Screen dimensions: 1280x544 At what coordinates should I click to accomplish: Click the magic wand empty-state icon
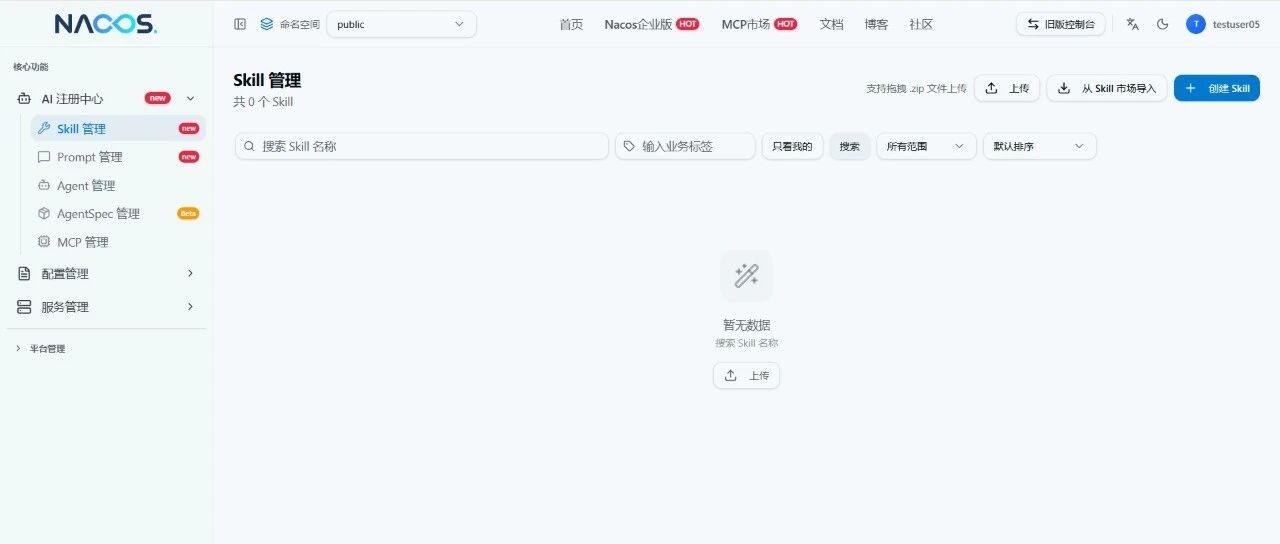click(x=746, y=275)
